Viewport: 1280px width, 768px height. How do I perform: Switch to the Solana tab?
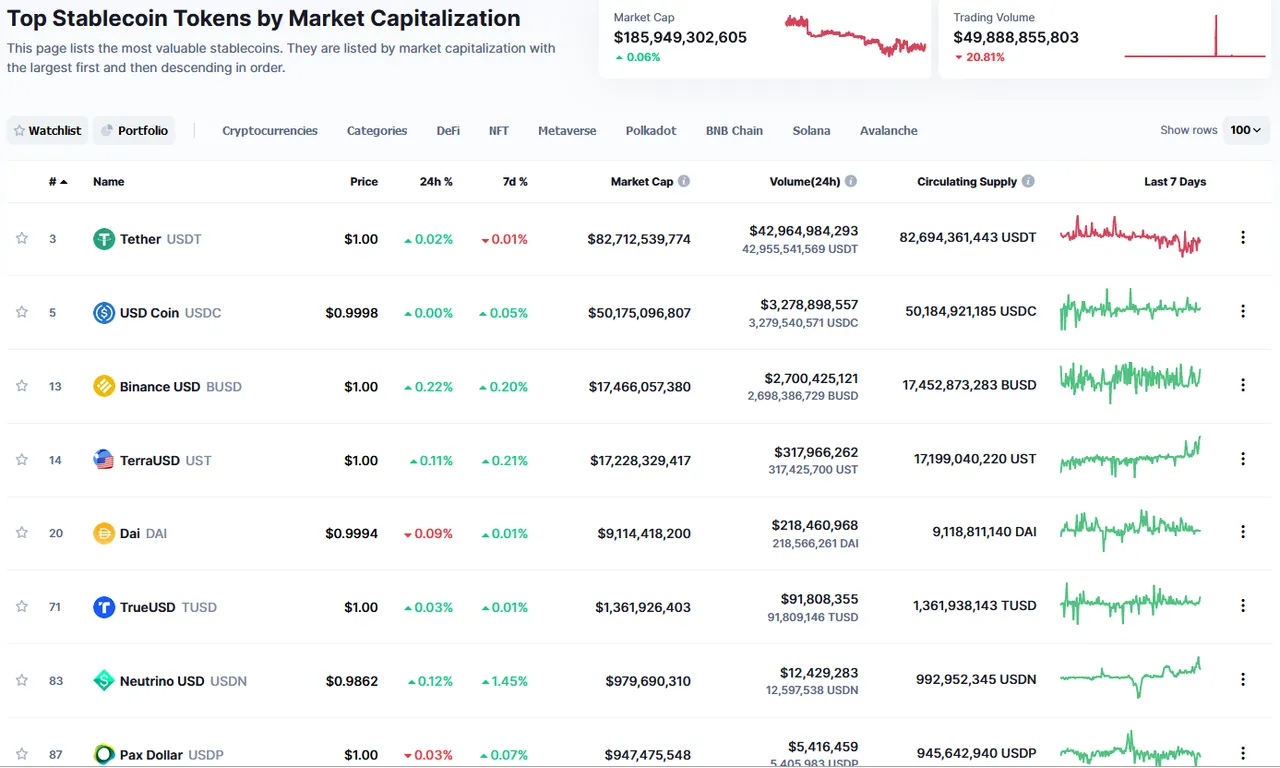(x=812, y=130)
